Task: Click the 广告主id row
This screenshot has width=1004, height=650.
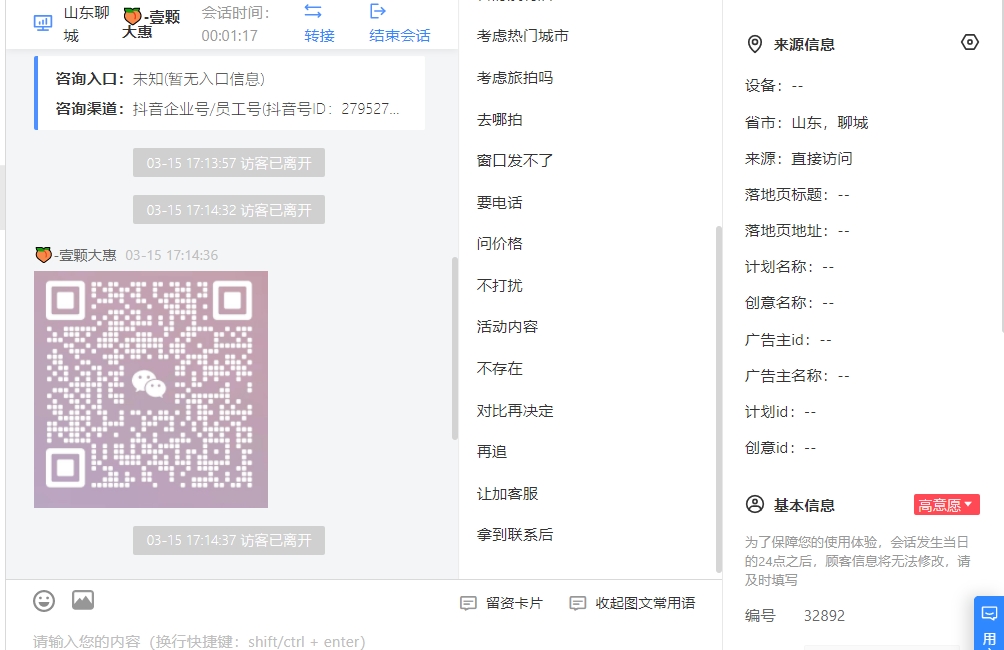Action: (x=788, y=340)
